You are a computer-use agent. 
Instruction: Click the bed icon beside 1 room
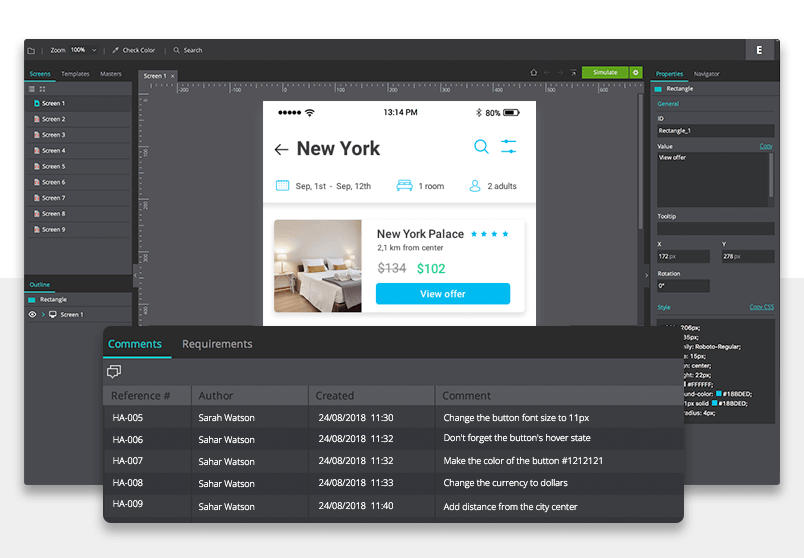pyautogui.click(x=405, y=186)
